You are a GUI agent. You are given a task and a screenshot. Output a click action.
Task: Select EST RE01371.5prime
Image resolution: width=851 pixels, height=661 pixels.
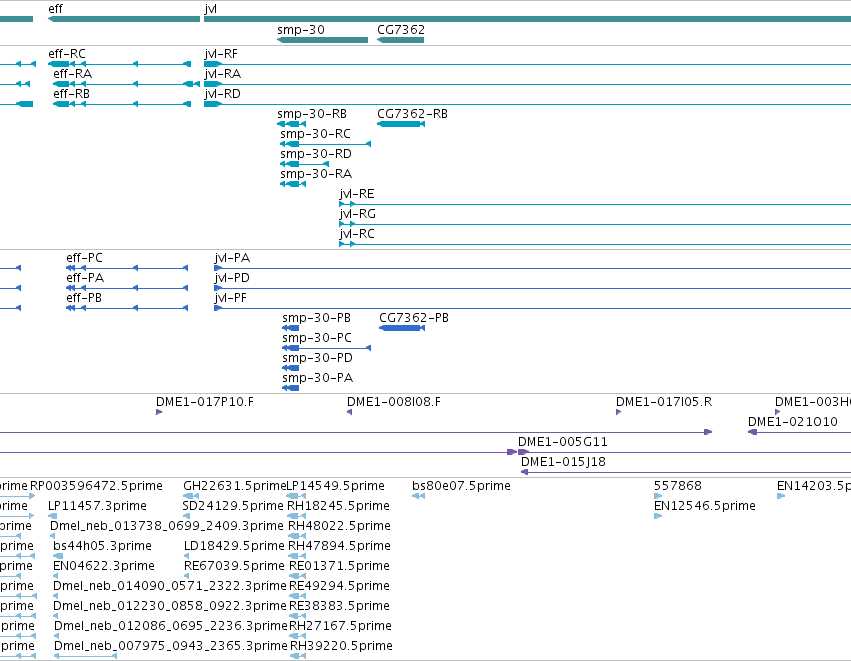(339, 567)
